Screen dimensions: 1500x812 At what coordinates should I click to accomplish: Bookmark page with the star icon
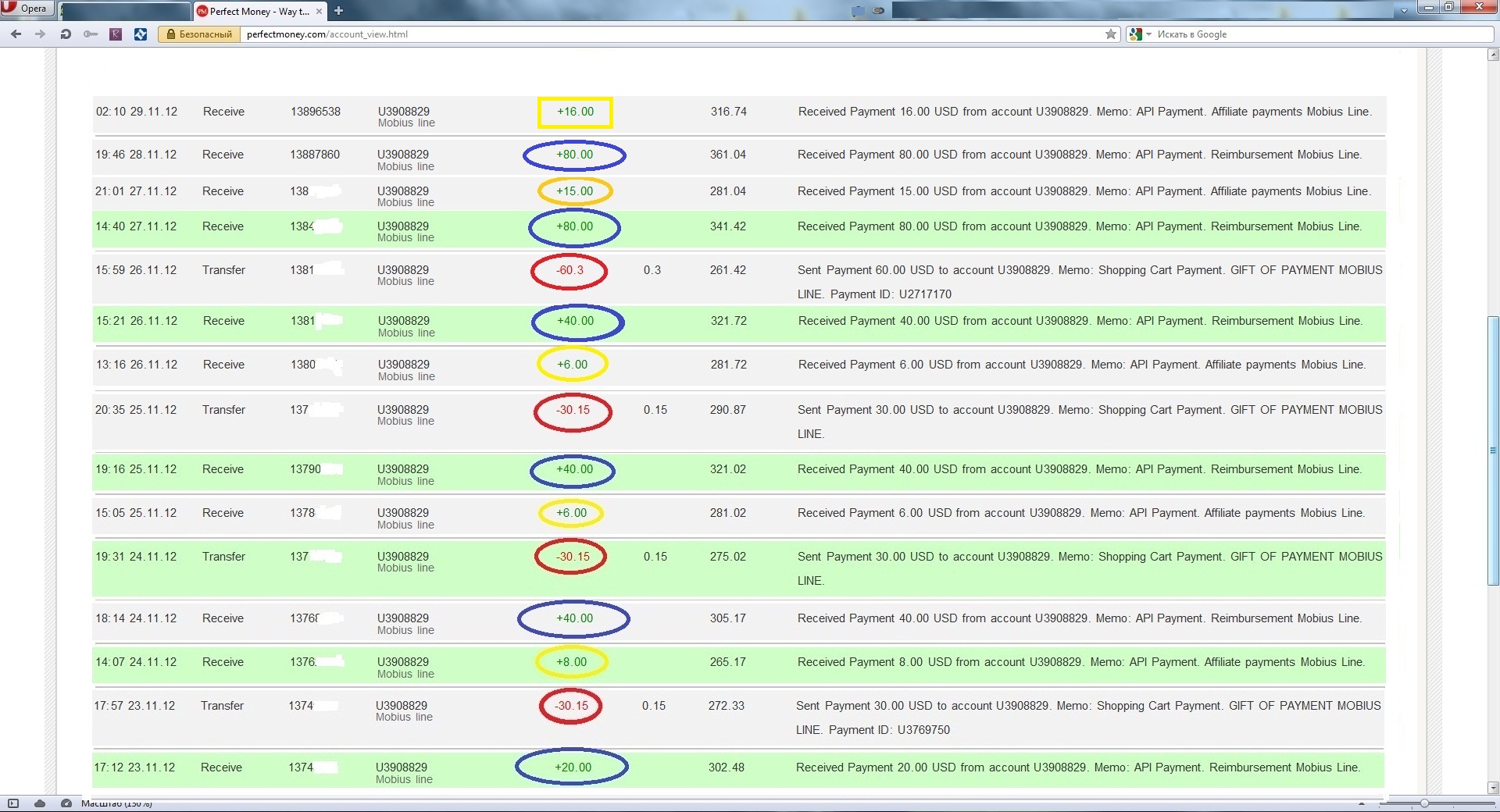click(x=1111, y=34)
